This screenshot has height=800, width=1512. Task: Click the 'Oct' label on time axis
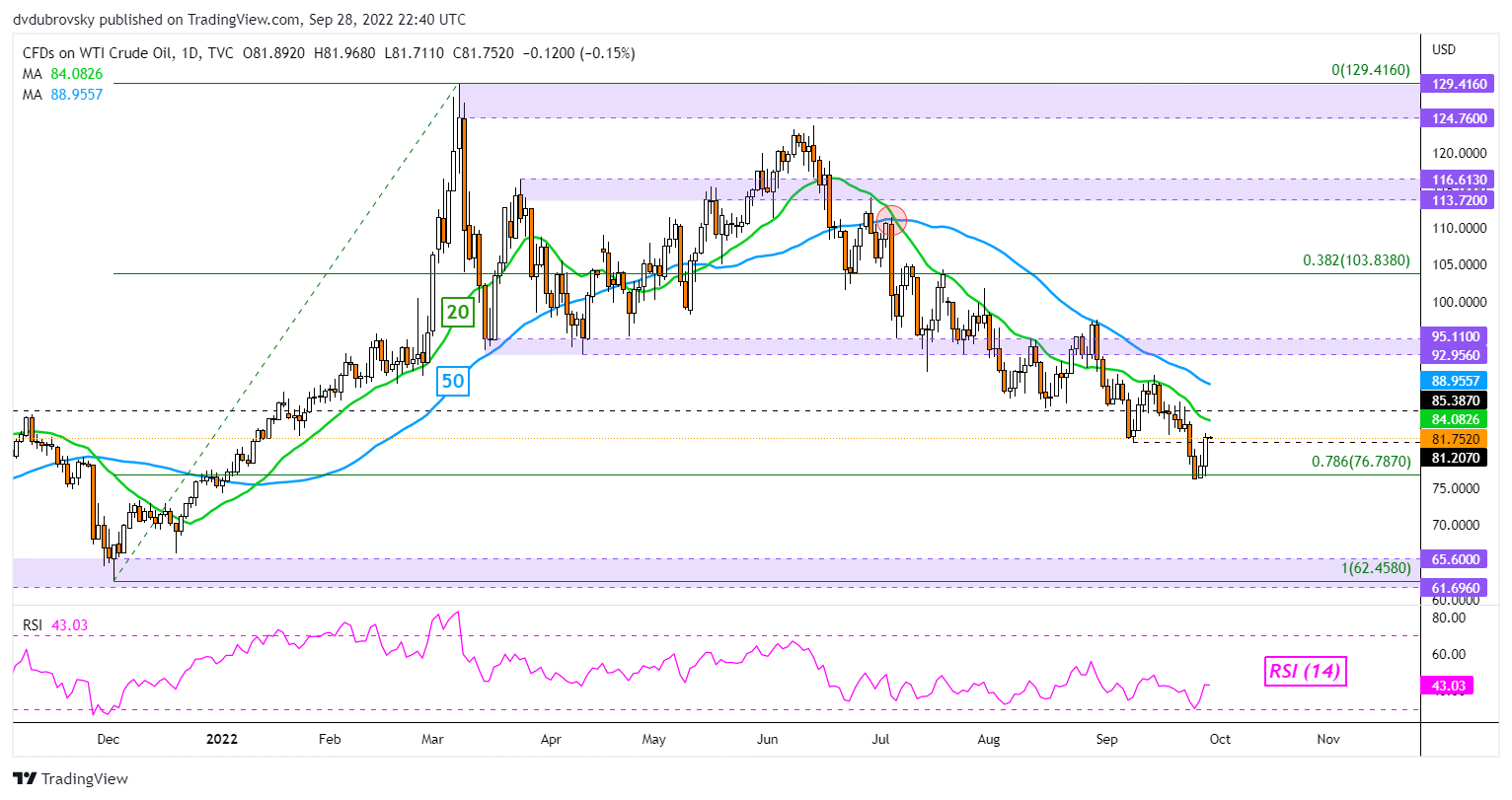[x=1220, y=739]
